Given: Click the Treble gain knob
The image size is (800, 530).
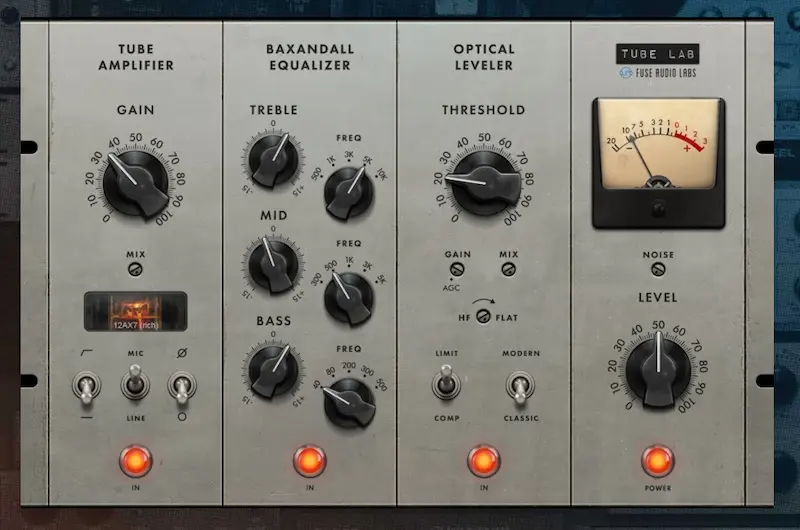Looking at the screenshot, I should (272, 160).
